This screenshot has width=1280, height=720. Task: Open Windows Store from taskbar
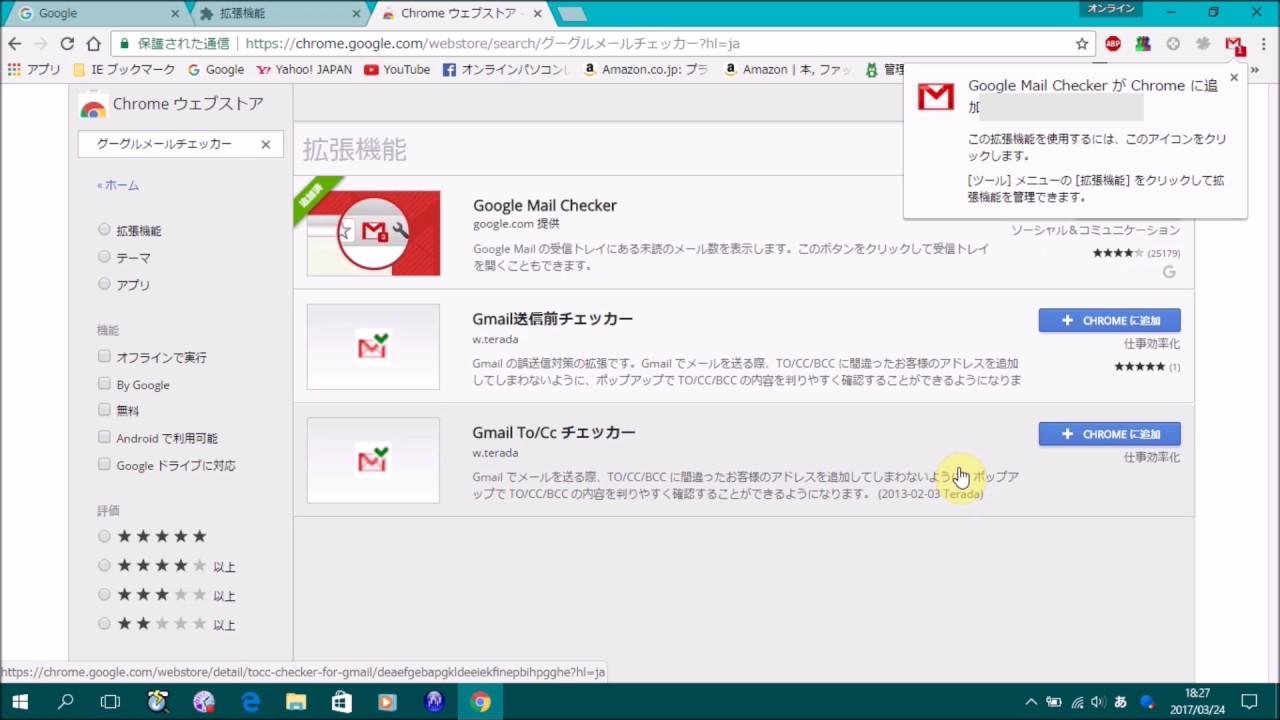coord(342,702)
